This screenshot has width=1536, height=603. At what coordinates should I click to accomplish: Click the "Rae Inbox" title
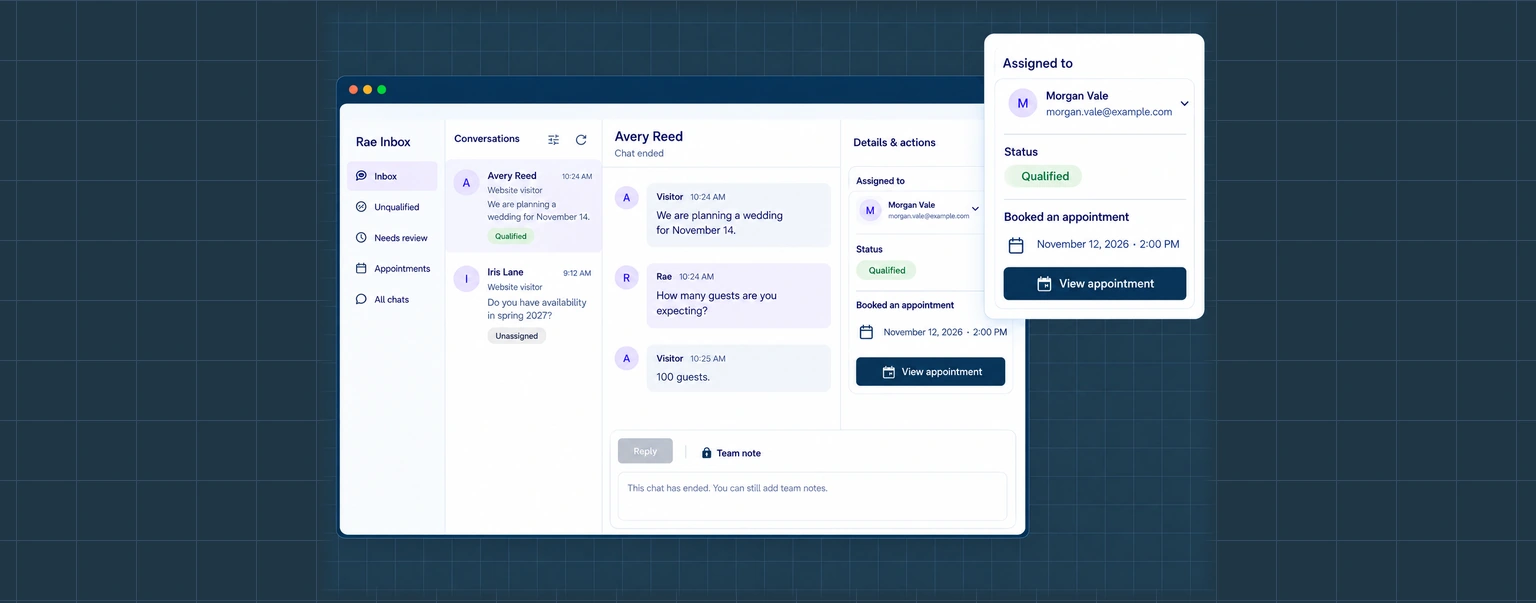click(x=383, y=142)
